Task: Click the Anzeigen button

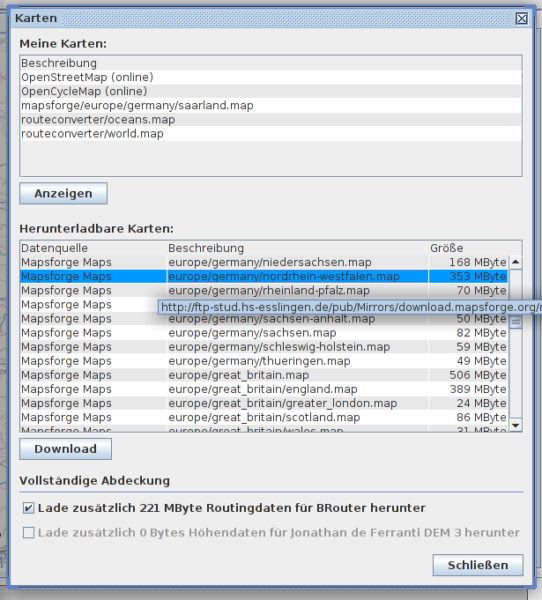Action: (64, 193)
